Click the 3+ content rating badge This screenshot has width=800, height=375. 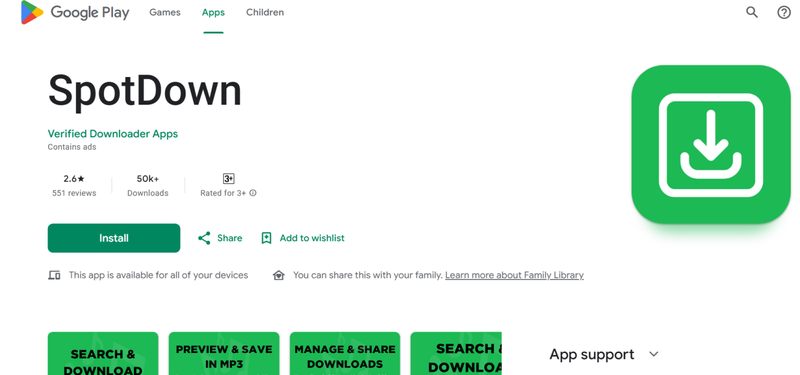(229, 179)
